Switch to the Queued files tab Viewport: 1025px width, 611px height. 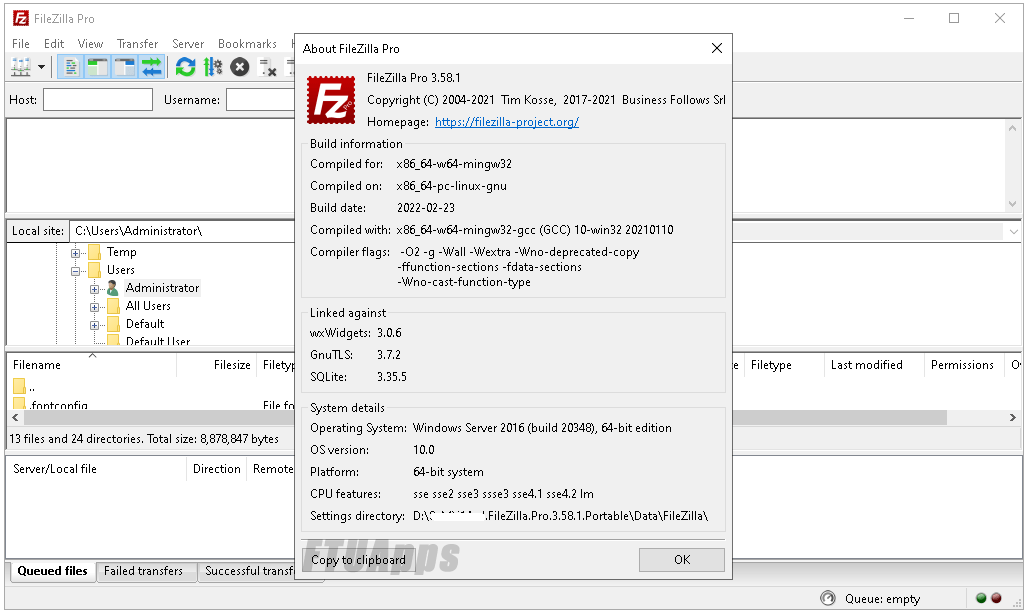click(52, 571)
